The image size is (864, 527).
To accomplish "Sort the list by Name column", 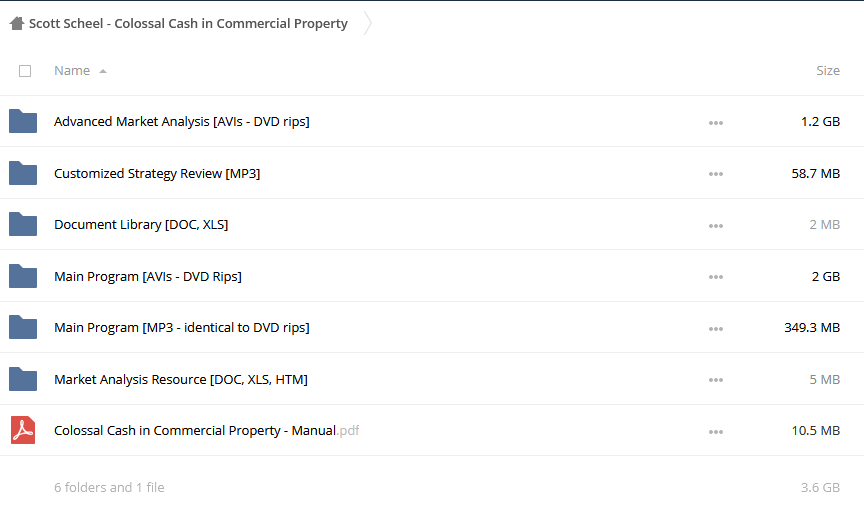I will point(72,71).
